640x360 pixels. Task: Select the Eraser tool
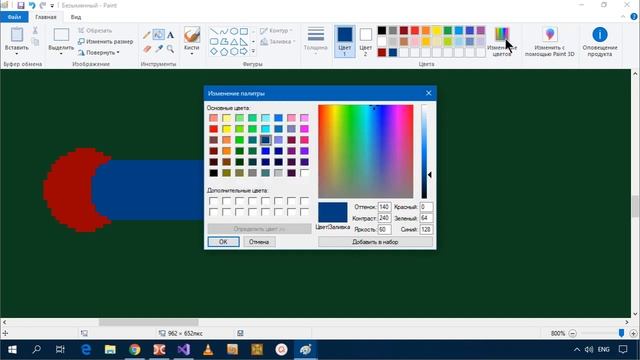[147, 49]
